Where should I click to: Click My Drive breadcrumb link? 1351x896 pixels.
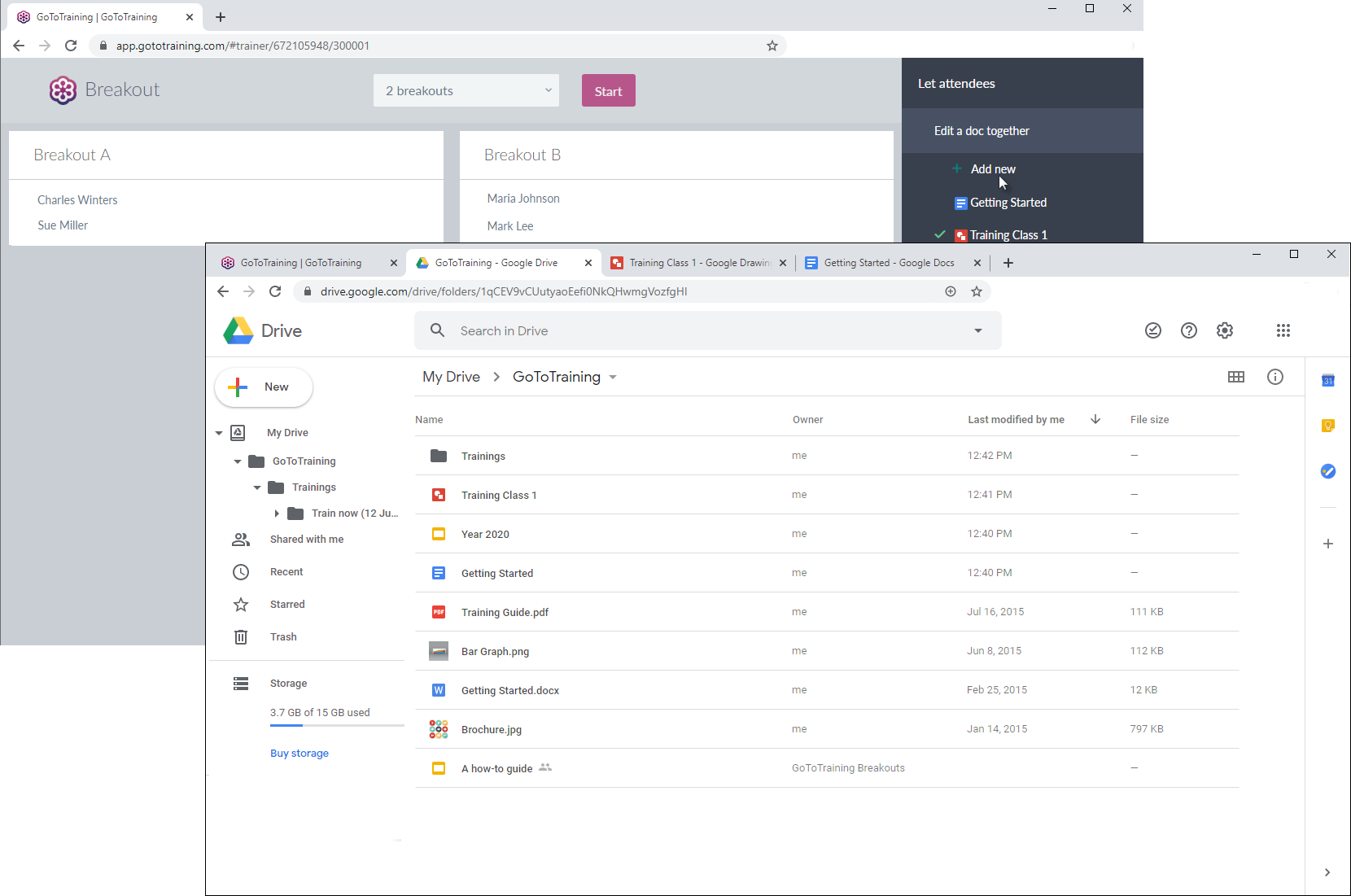pyautogui.click(x=451, y=377)
